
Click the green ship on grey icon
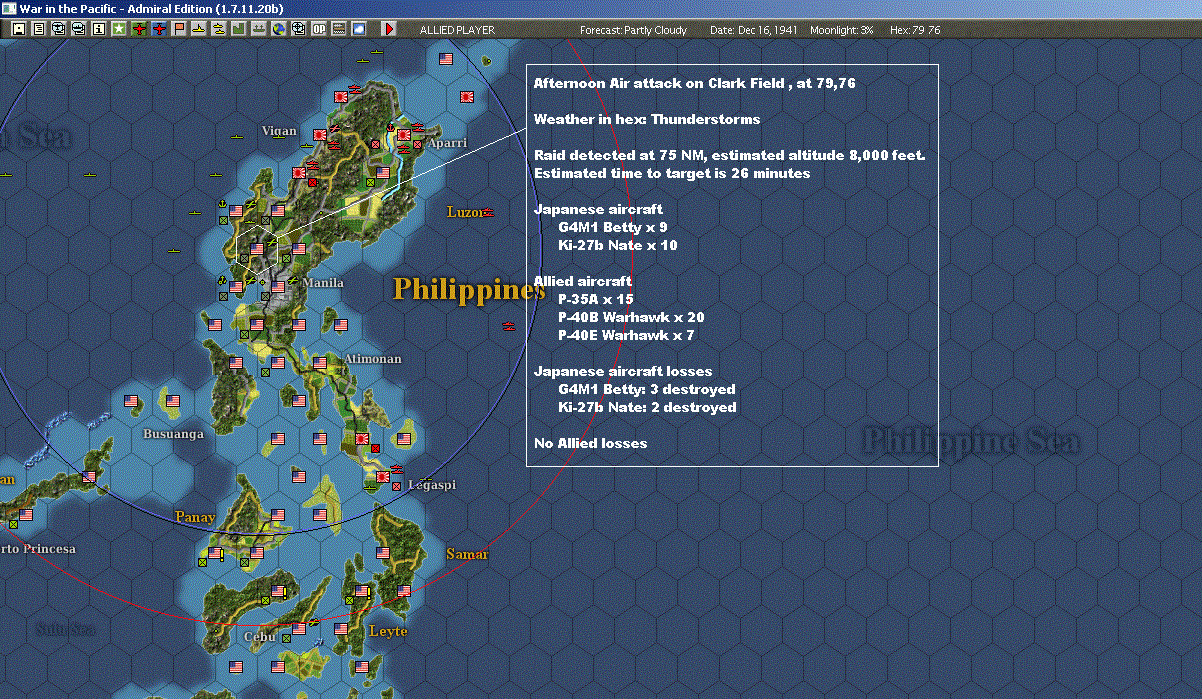coord(258,30)
